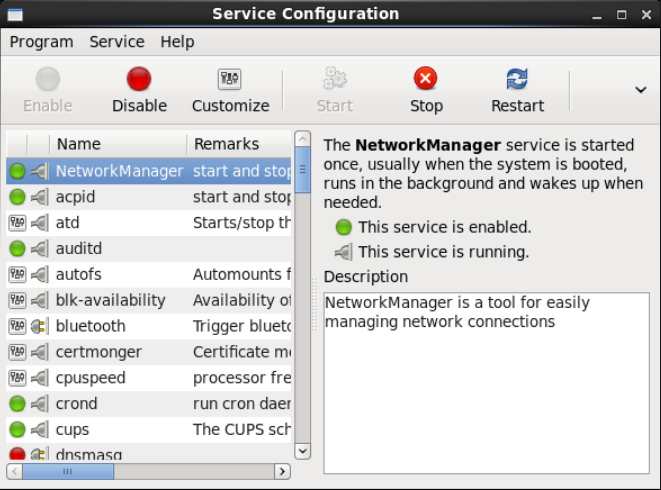Expand the toolbar overflow arrow
661x490 pixels.
click(x=641, y=89)
